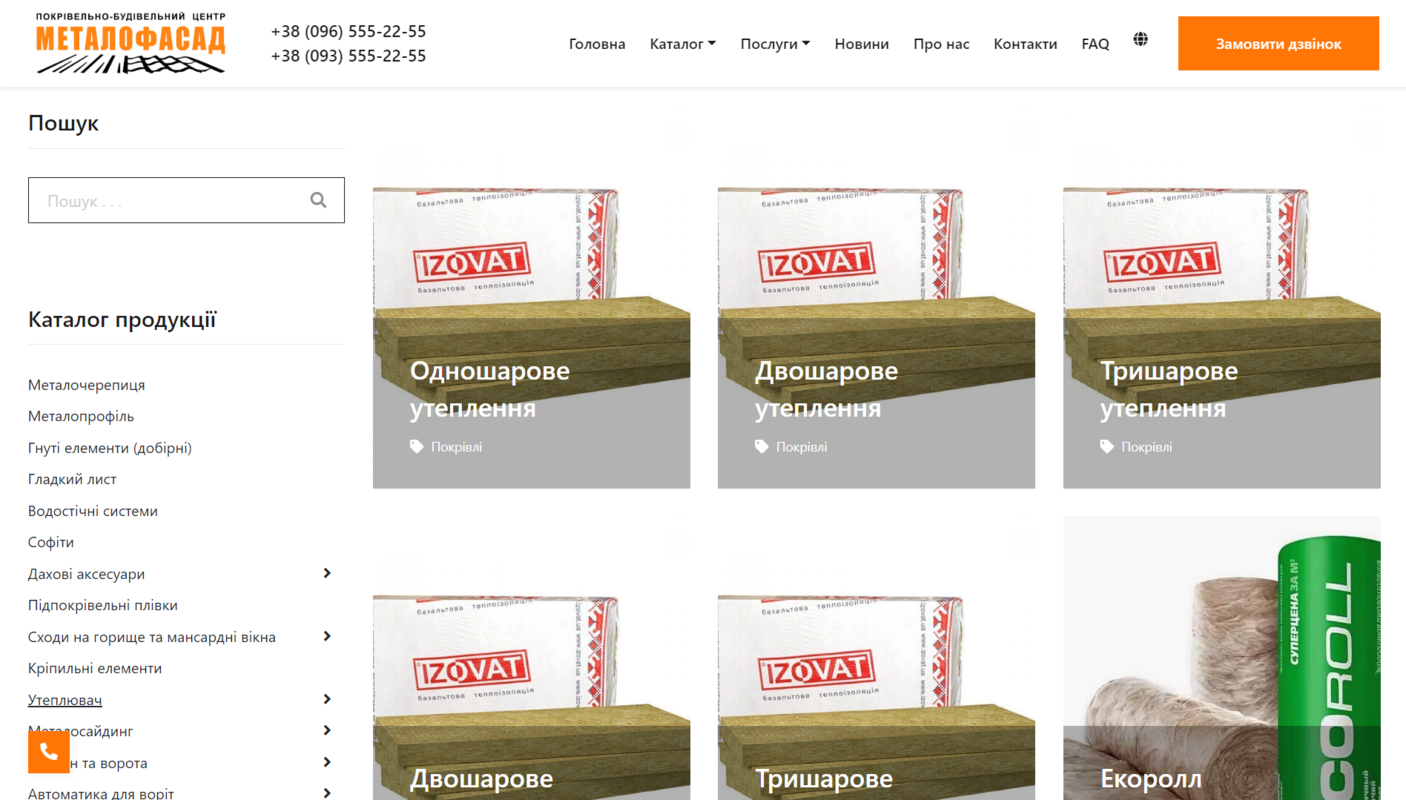Expand Сходи на горище та мансардні вікна arrow
Screen dimensions: 1406x800
click(327, 636)
